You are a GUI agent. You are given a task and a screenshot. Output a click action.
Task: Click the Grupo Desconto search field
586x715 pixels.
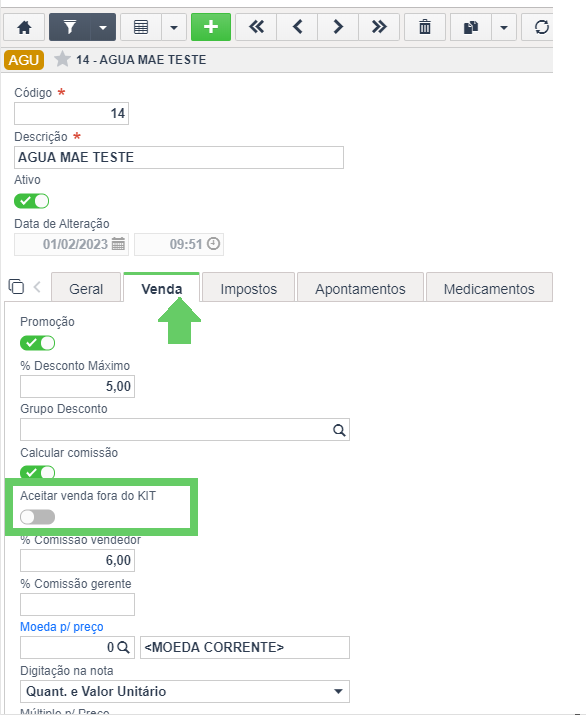point(185,430)
